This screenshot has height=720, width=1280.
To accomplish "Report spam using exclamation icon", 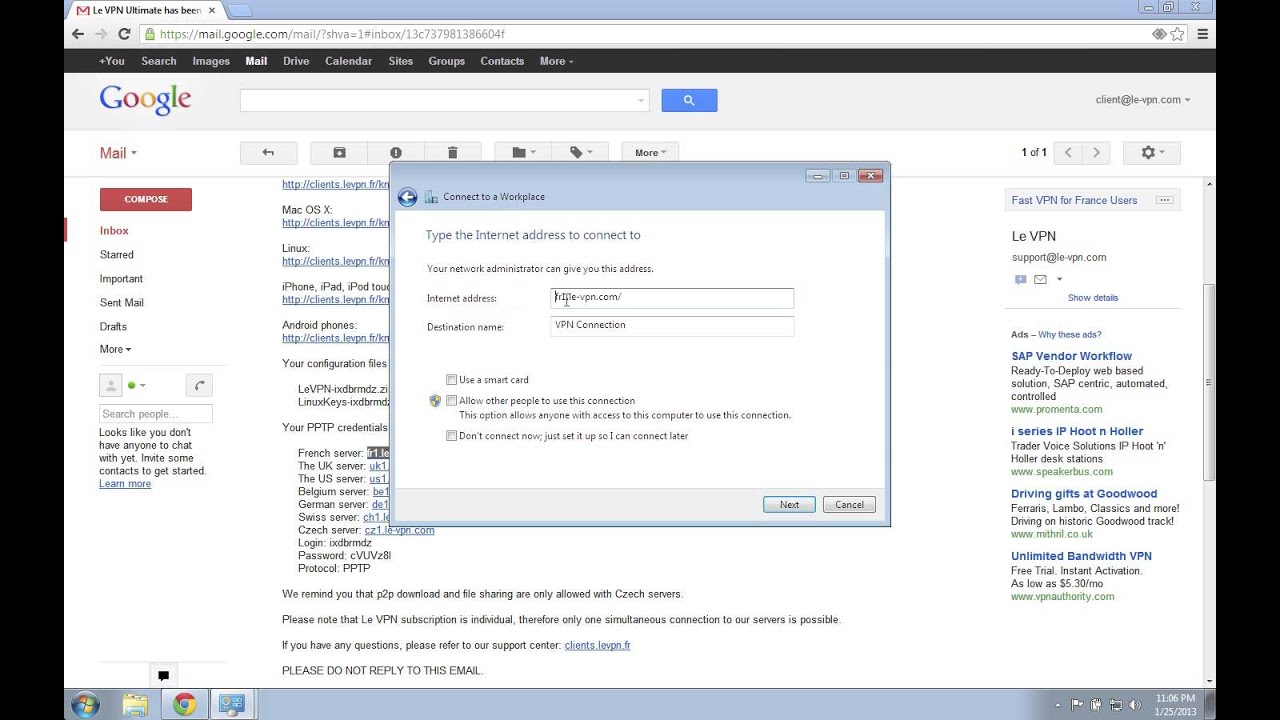I will click(x=395, y=153).
